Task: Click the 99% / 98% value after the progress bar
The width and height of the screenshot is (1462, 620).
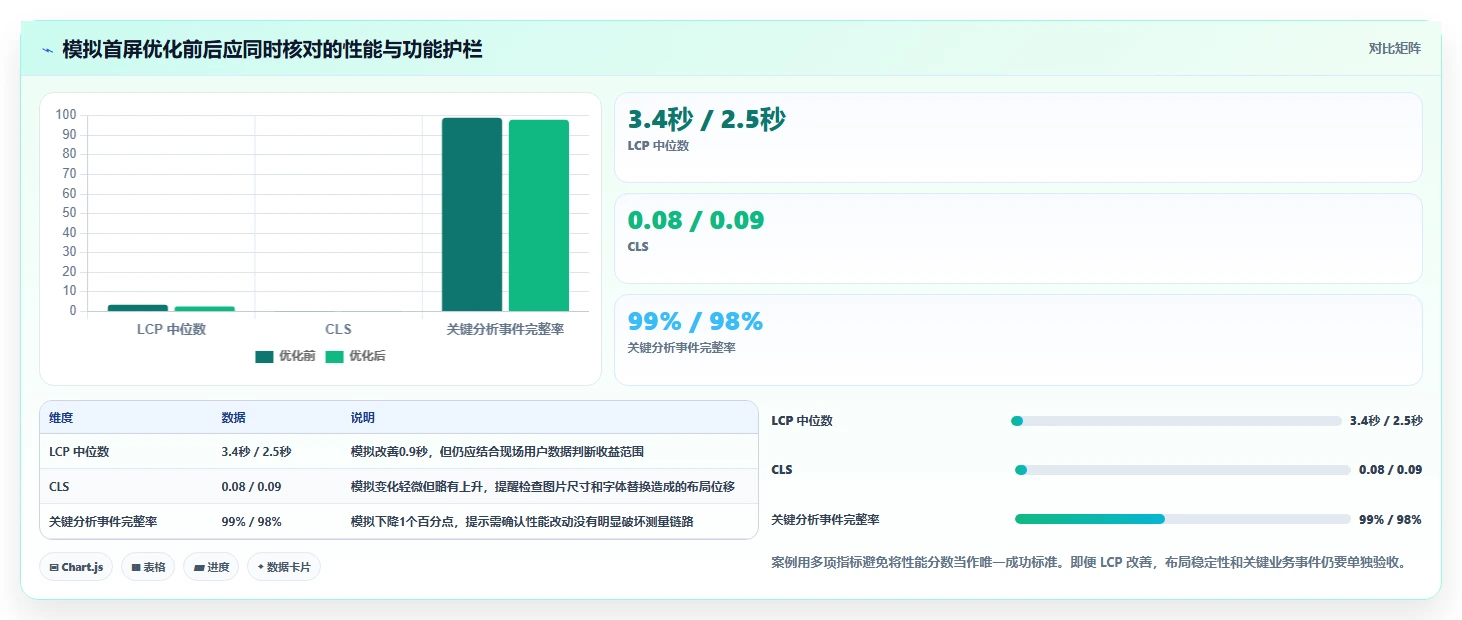Action: [x=1390, y=520]
